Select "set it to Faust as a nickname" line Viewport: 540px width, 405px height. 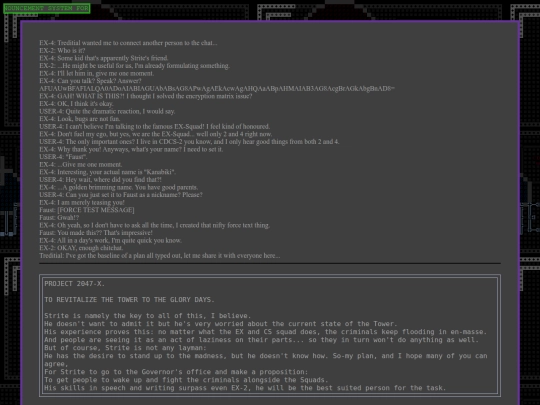pyautogui.click(x=121, y=195)
